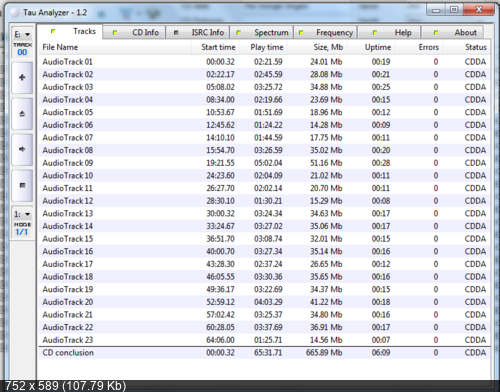Click the MODE 1/1 indicator display
The image size is (500, 392).
coord(22,229)
